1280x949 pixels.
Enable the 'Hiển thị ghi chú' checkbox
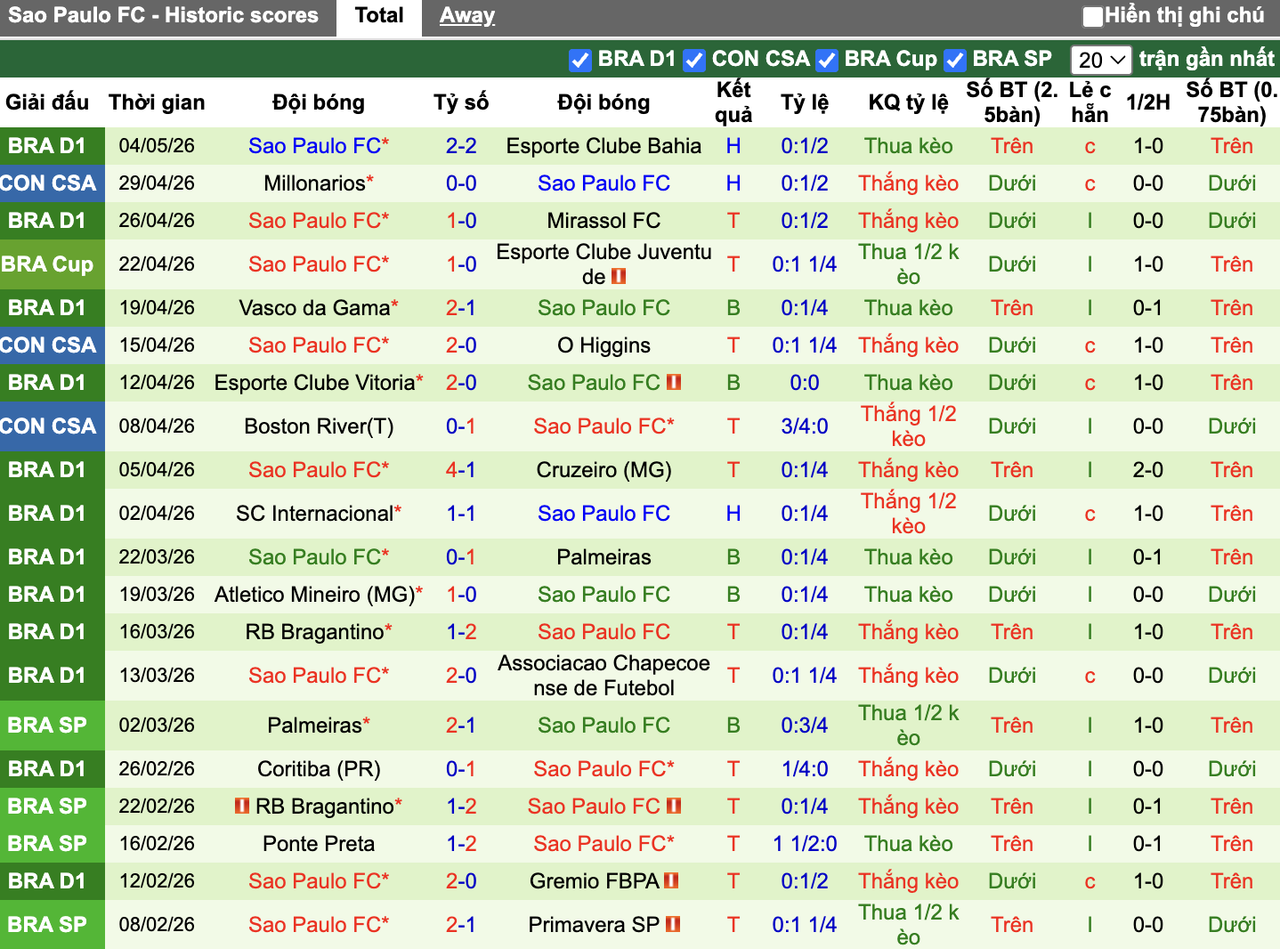pos(1093,16)
